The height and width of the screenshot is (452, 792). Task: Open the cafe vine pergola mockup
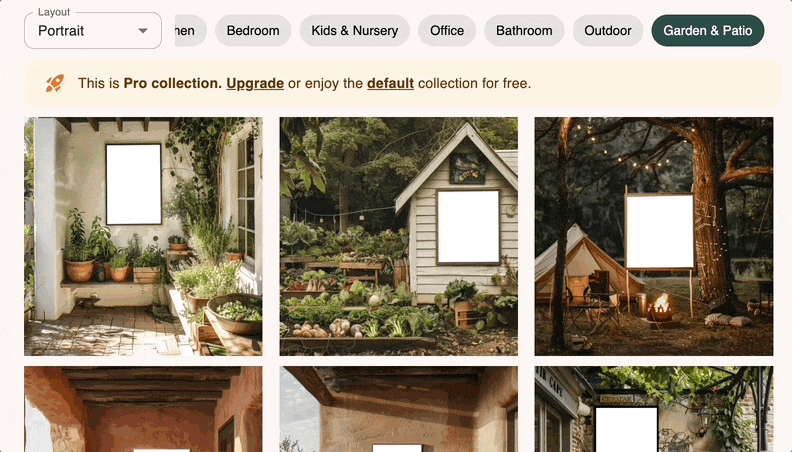tap(654, 409)
